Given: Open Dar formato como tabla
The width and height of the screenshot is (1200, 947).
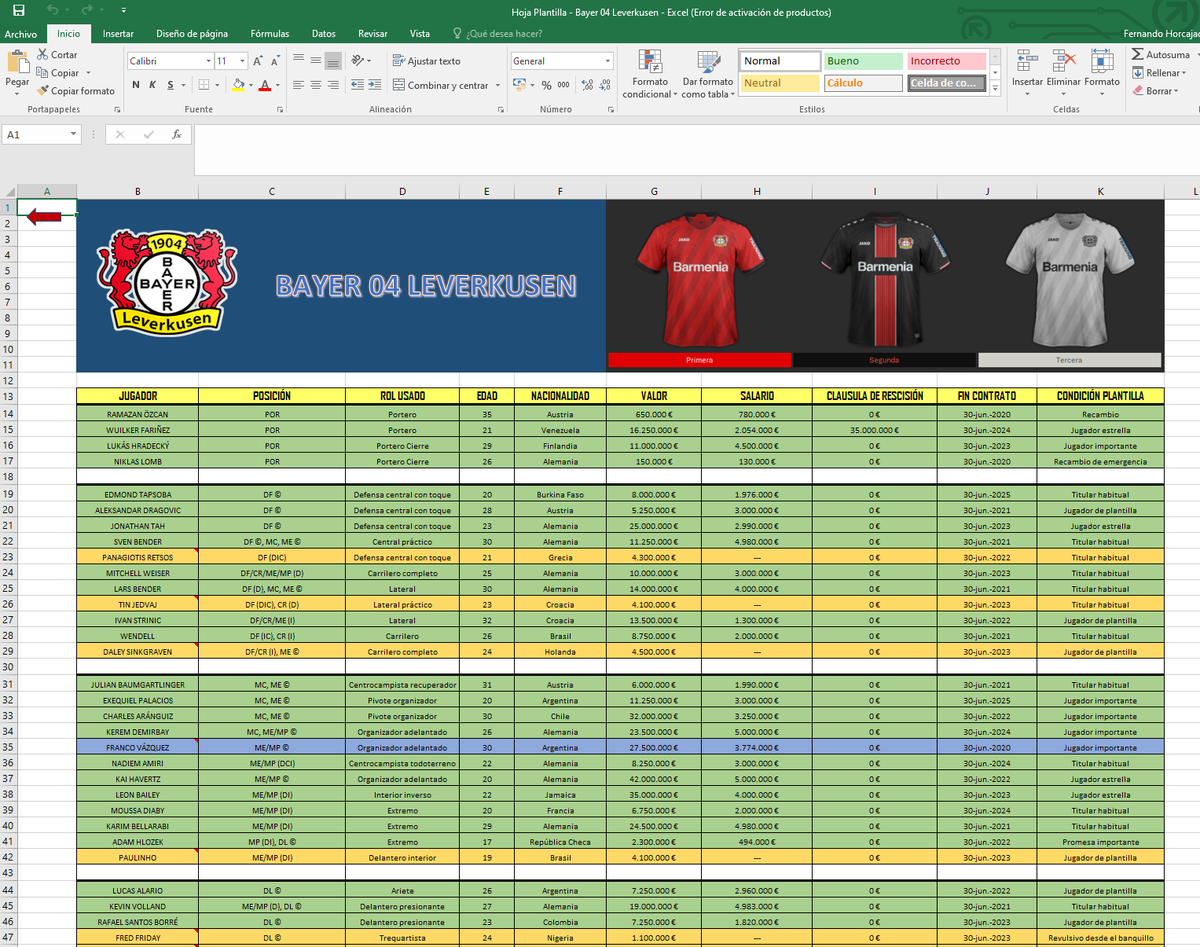Looking at the screenshot, I should 708,73.
